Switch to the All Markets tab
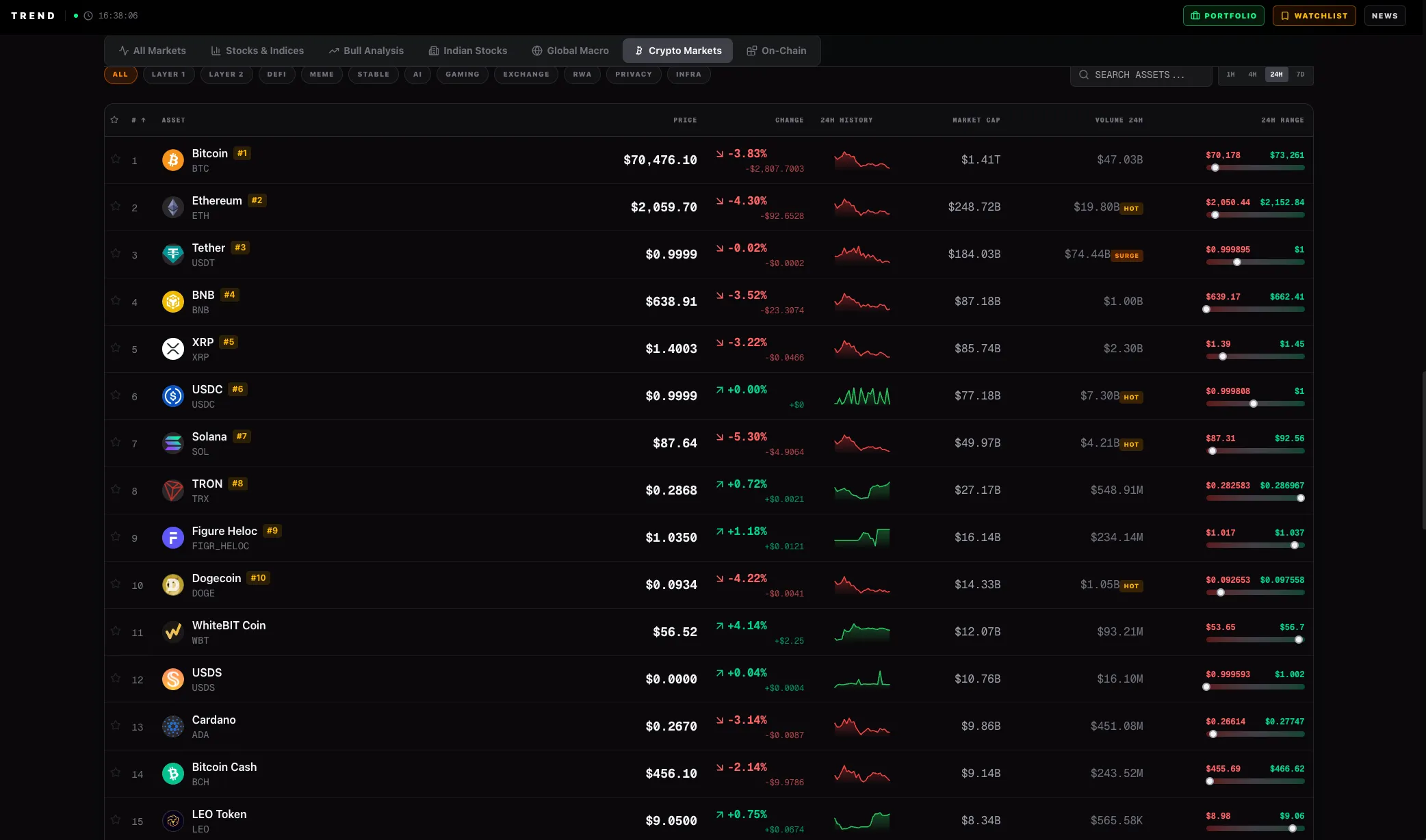Screen dimensions: 1426x840 [152, 51]
